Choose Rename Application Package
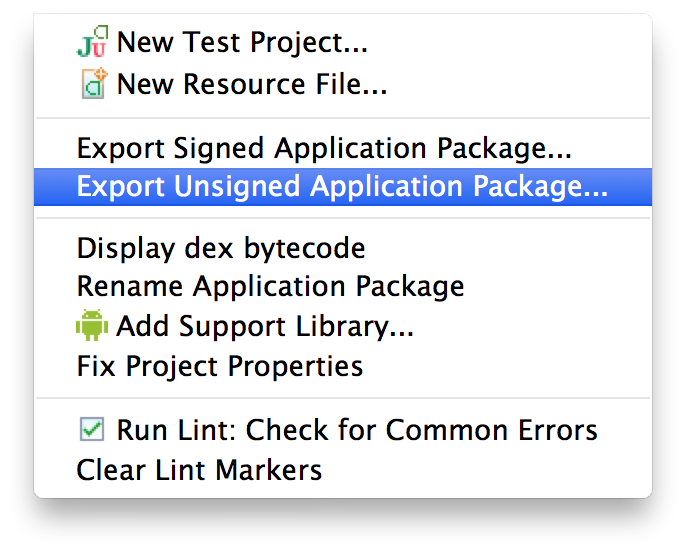Image resolution: width=686 pixels, height=552 pixels. (x=270, y=287)
